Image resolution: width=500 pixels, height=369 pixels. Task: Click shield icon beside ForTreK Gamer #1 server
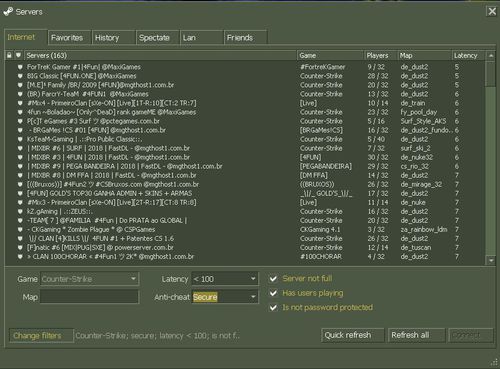tap(20, 67)
